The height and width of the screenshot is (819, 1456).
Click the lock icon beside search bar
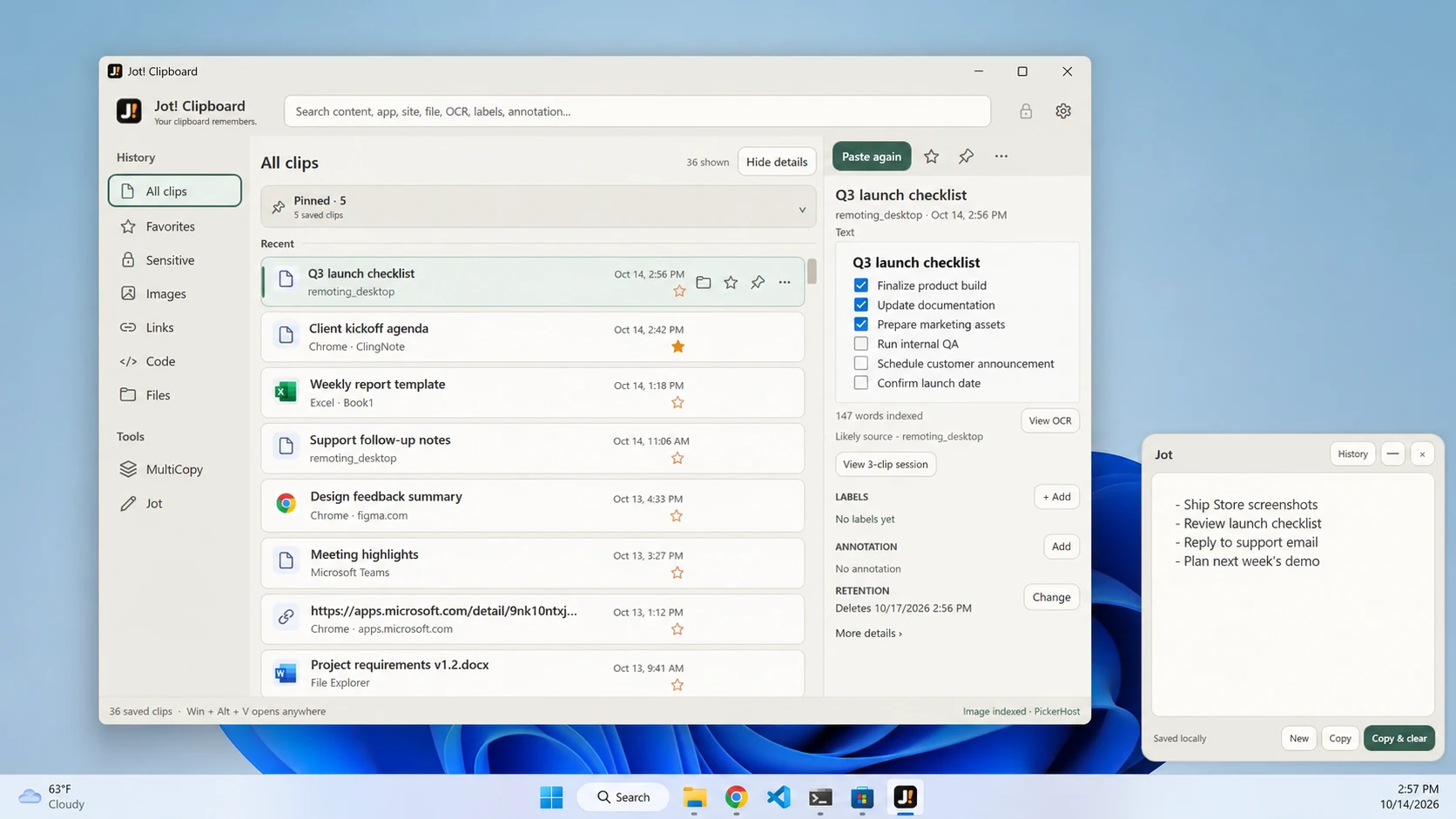pos(1026,111)
